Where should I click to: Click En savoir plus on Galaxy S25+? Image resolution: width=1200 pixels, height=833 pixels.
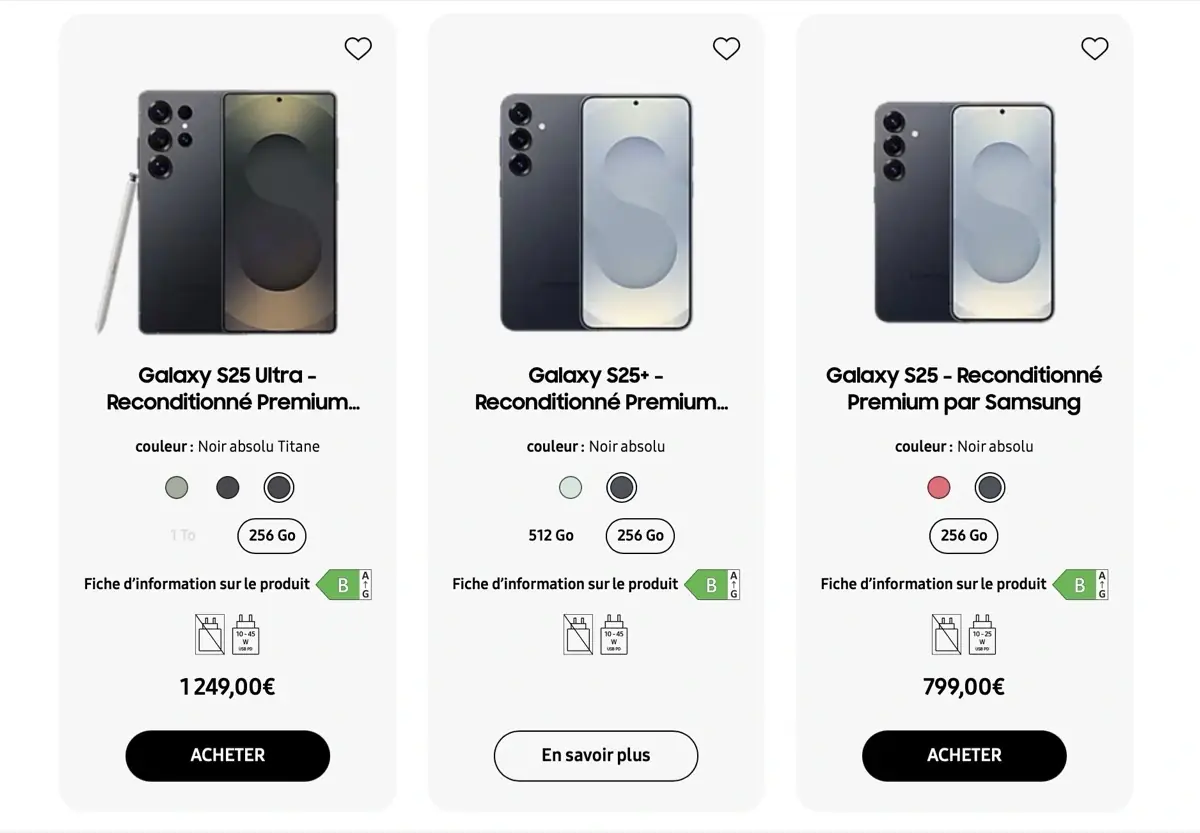[595, 756]
